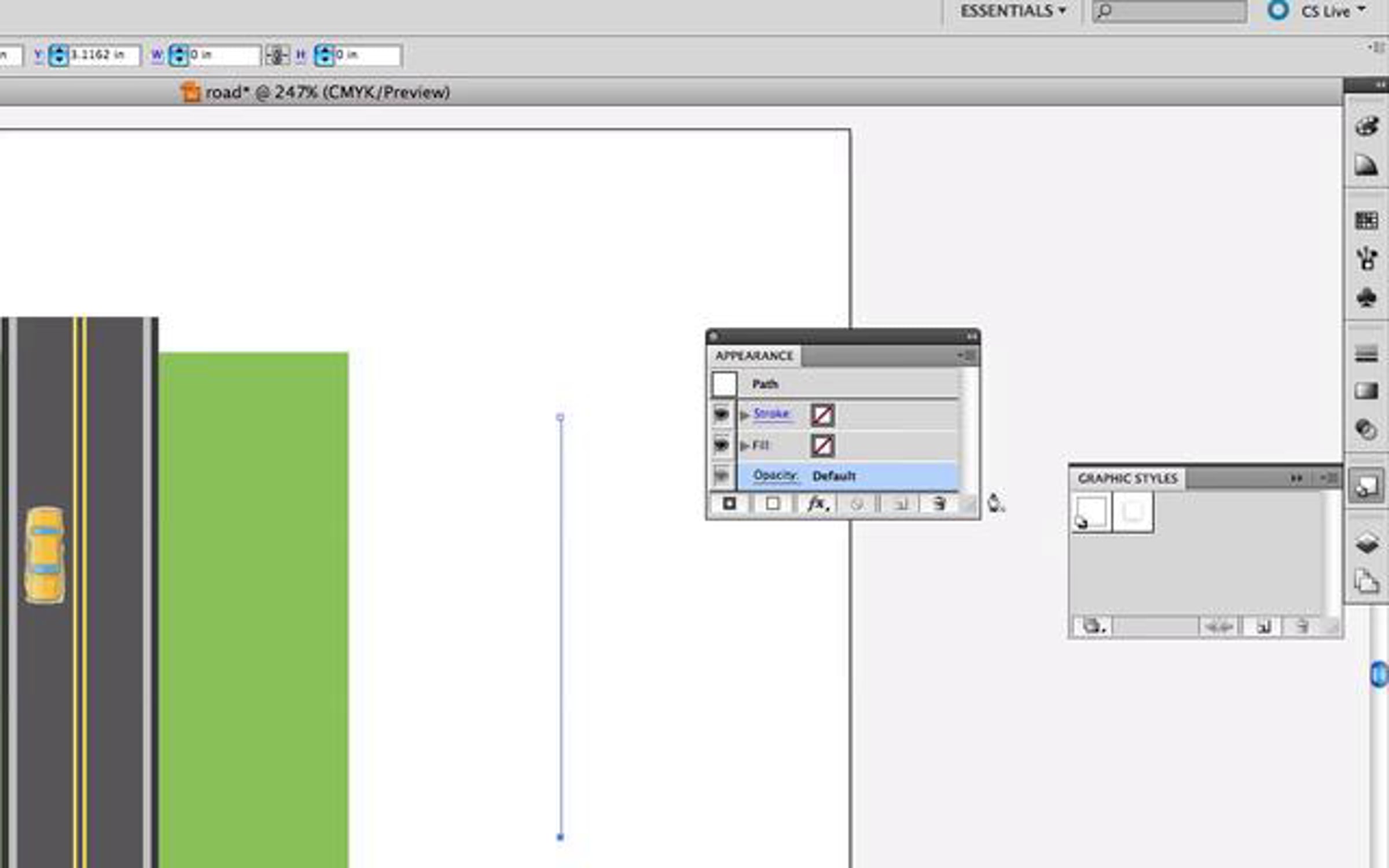Viewport: 1389px width, 868px height.
Task: Expand the Stroke row disclosure triangle
Action: (x=745, y=415)
